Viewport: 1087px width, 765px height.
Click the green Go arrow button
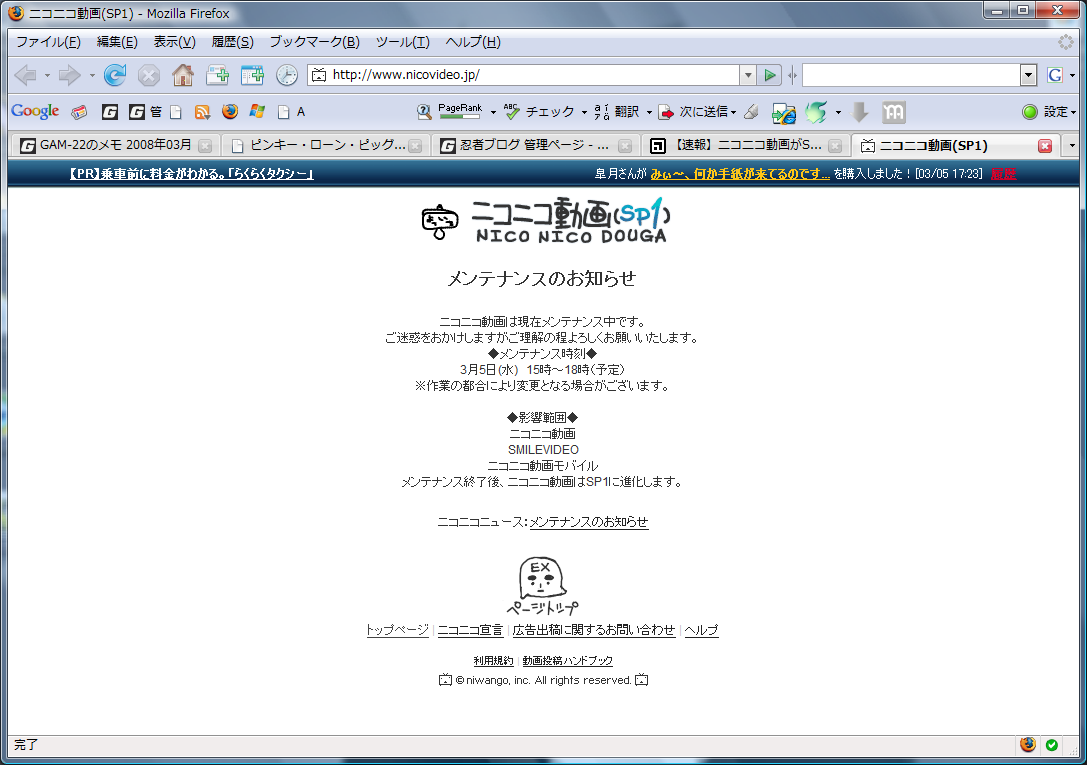[x=769, y=75]
